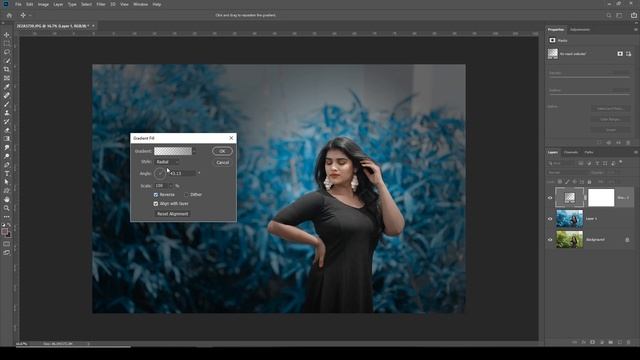This screenshot has width=640, height=360.
Task: Click the Home icon in options bar
Action: tap(9, 15)
